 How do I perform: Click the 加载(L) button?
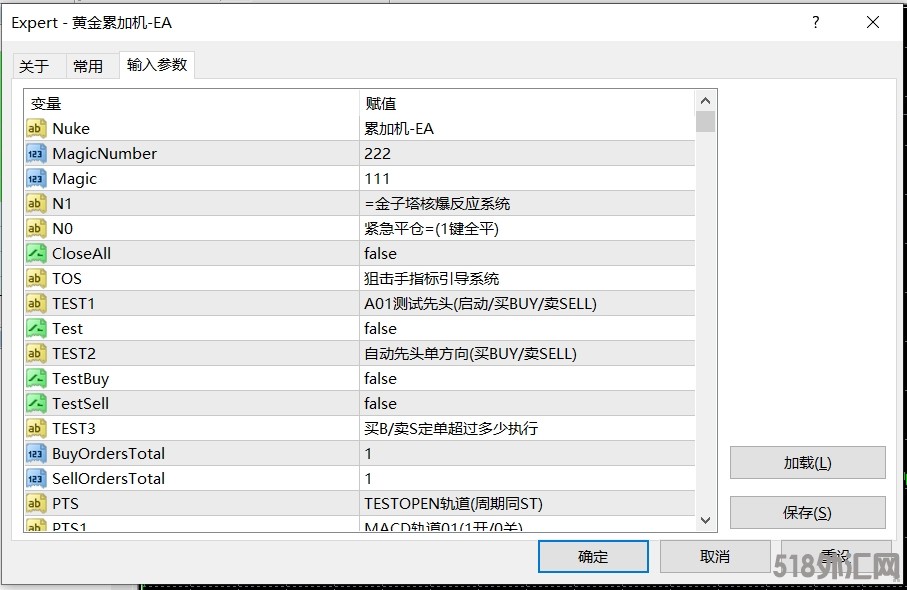(807, 463)
